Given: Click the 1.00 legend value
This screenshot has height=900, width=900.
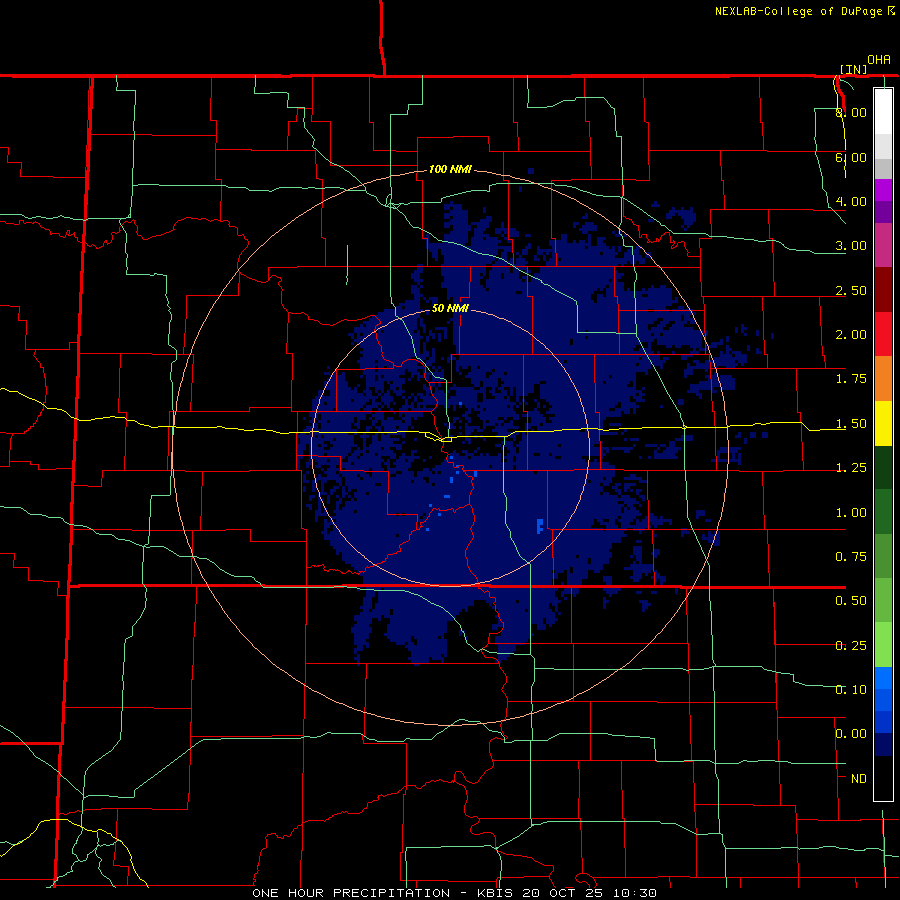Looking at the screenshot, I should point(851,513).
